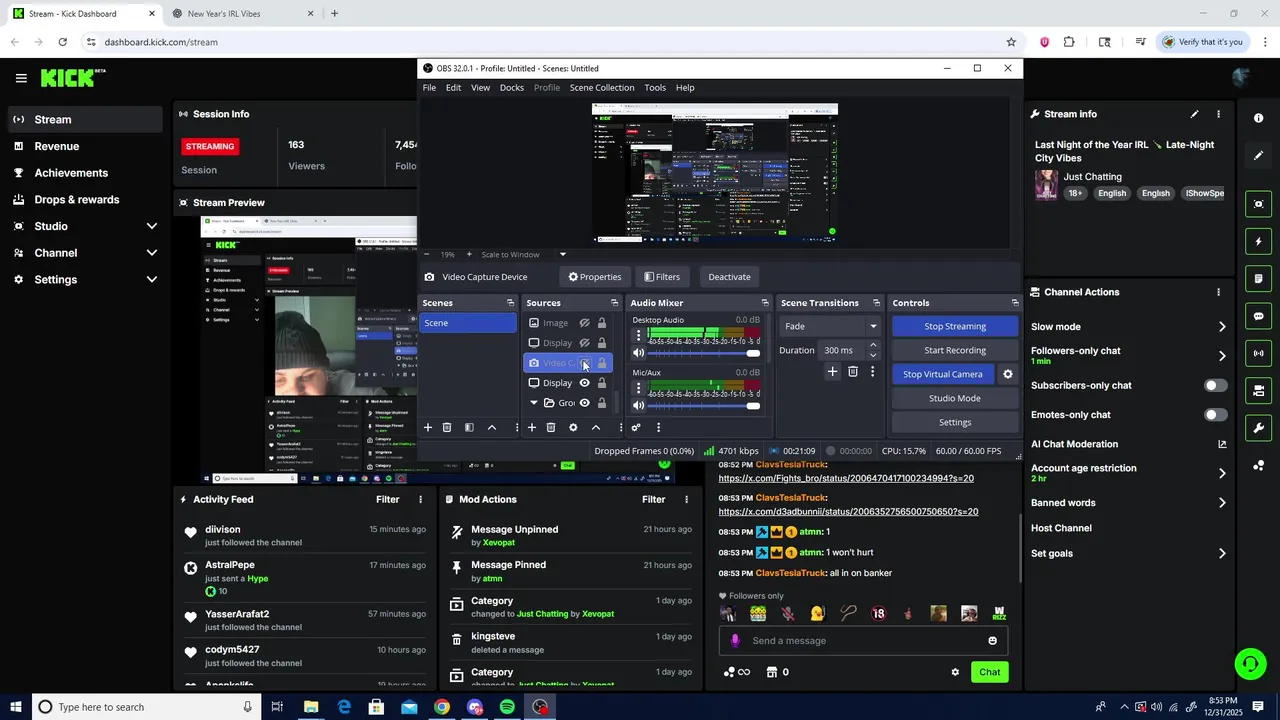This screenshot has width=1280, height=720.
Task: Open the Scene Collection menu
Action: (602, 88)
